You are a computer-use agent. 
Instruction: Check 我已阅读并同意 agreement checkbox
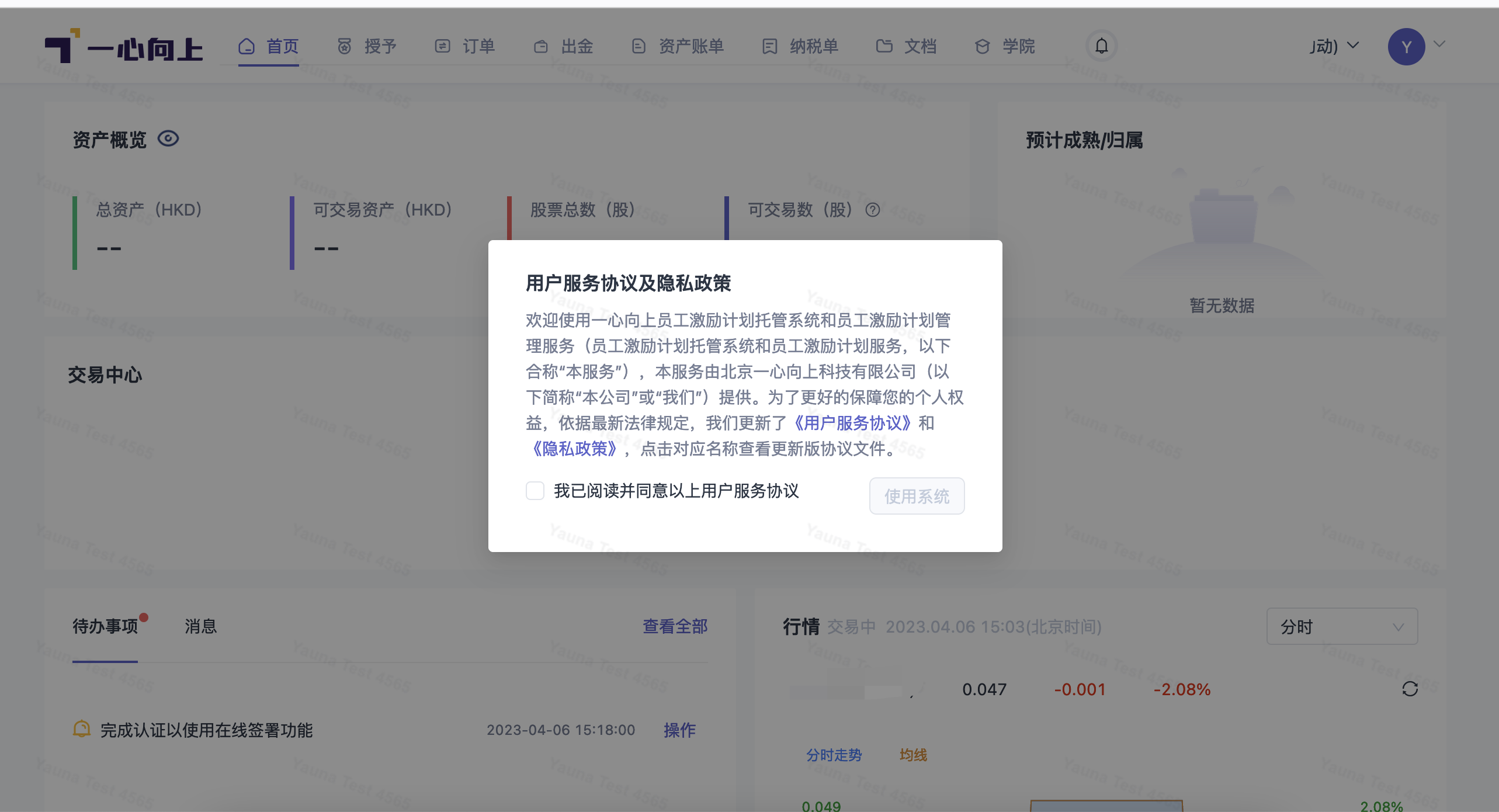pos(535,491)
